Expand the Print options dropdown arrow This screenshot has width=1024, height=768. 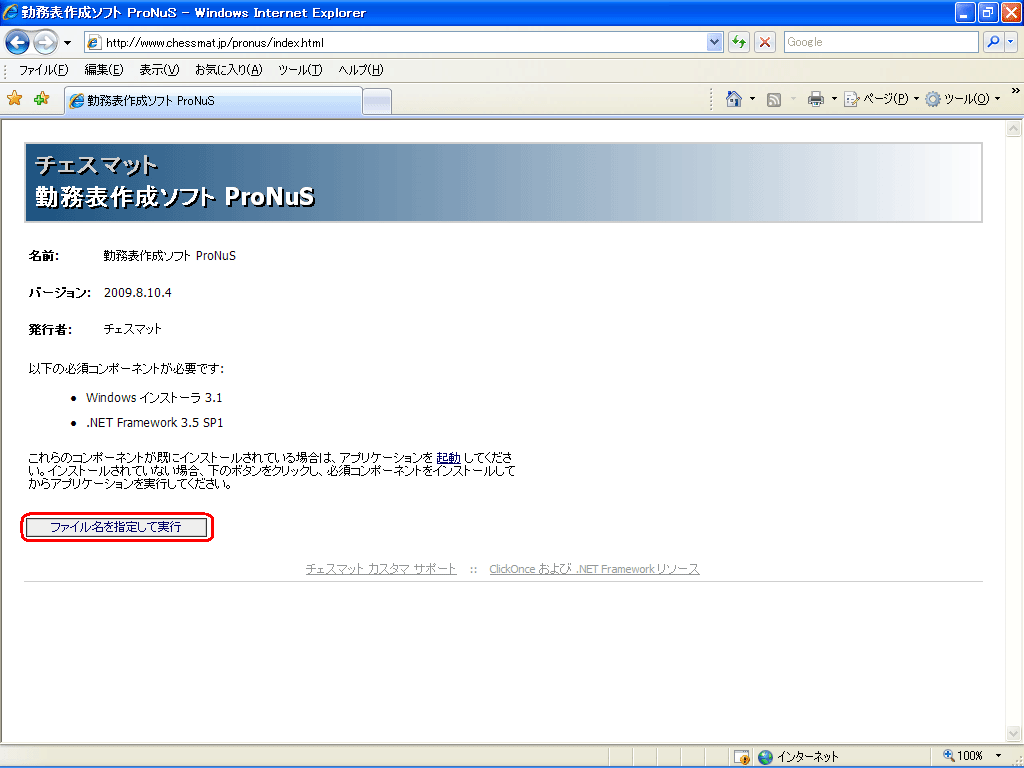(834, 99)
